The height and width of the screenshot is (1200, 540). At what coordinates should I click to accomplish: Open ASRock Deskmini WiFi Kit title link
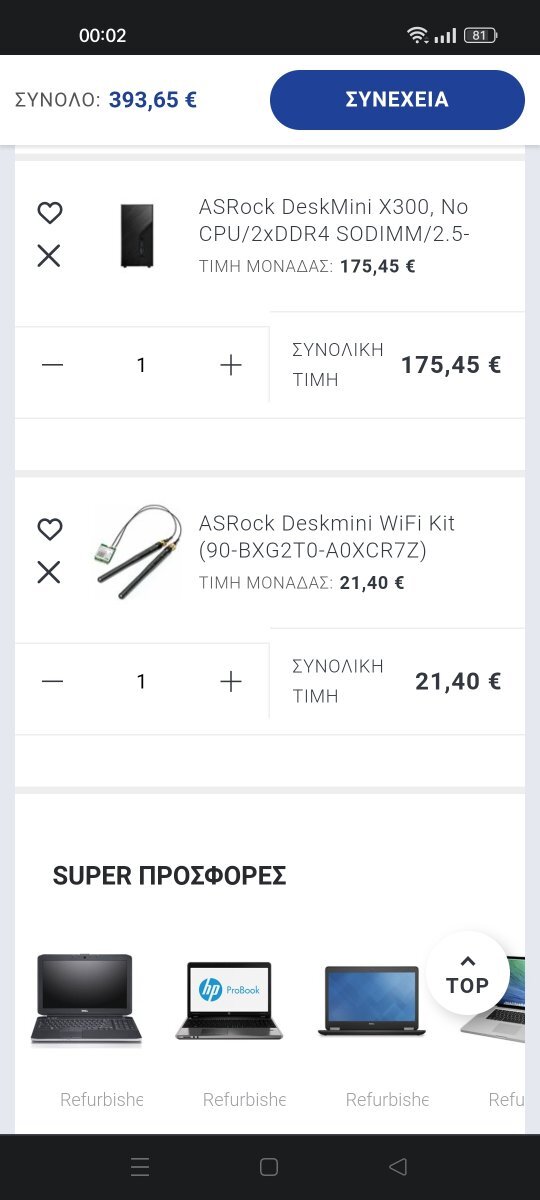pyautogui.click(x=327, y=537)
